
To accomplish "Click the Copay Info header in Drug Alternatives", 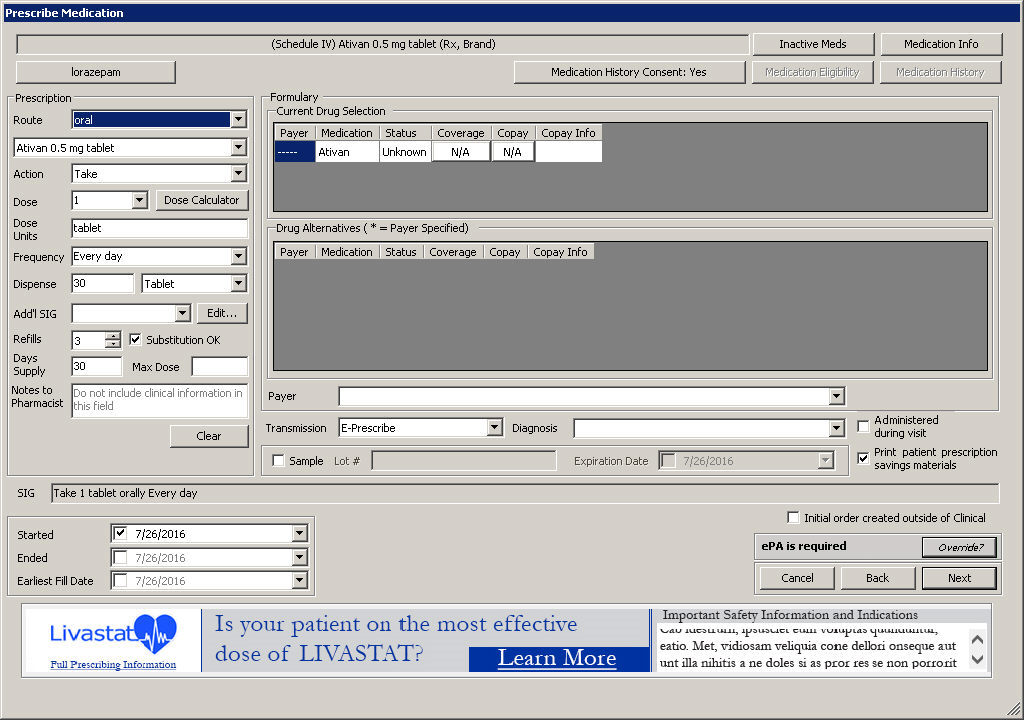I will click(x=560, y=252).
